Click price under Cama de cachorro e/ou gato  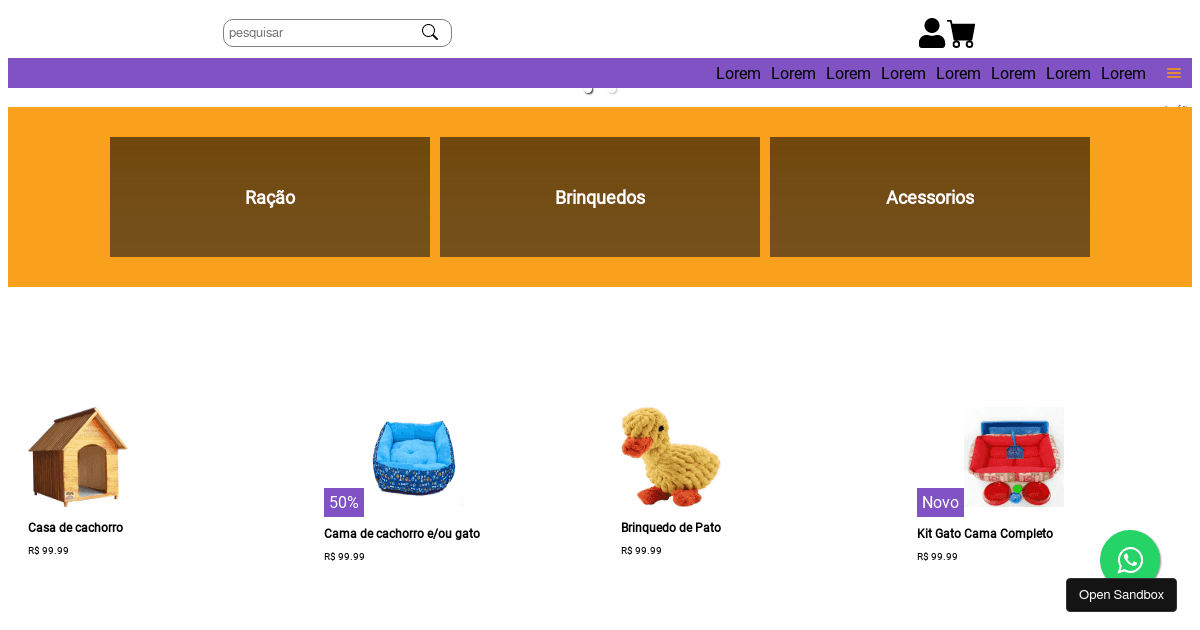tap(344, 557)
